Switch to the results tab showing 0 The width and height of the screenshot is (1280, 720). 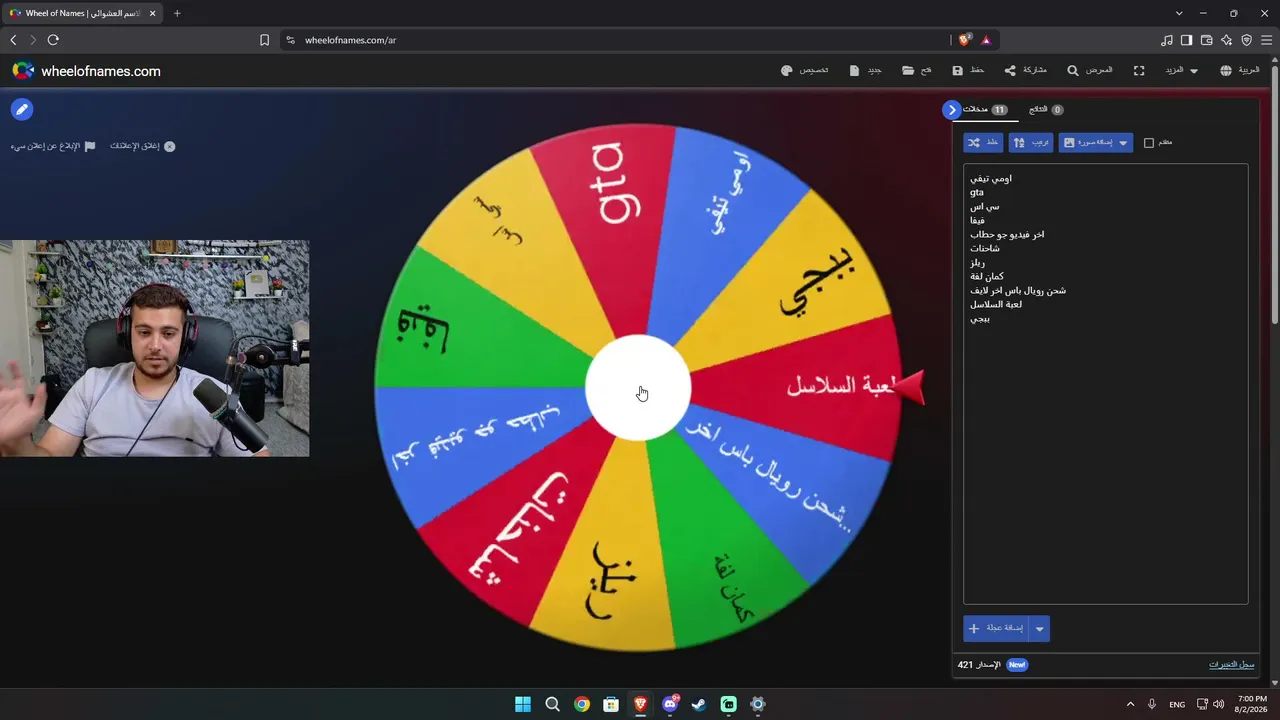click(1046, 110)
